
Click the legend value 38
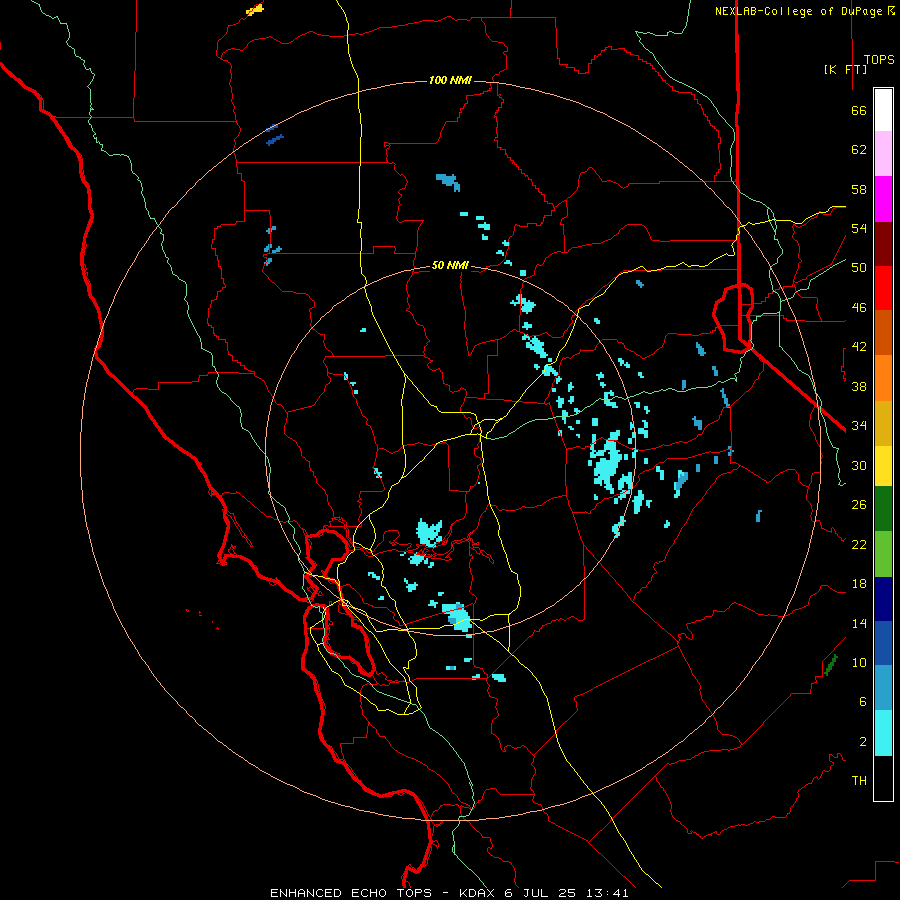(x=859, y=386)
